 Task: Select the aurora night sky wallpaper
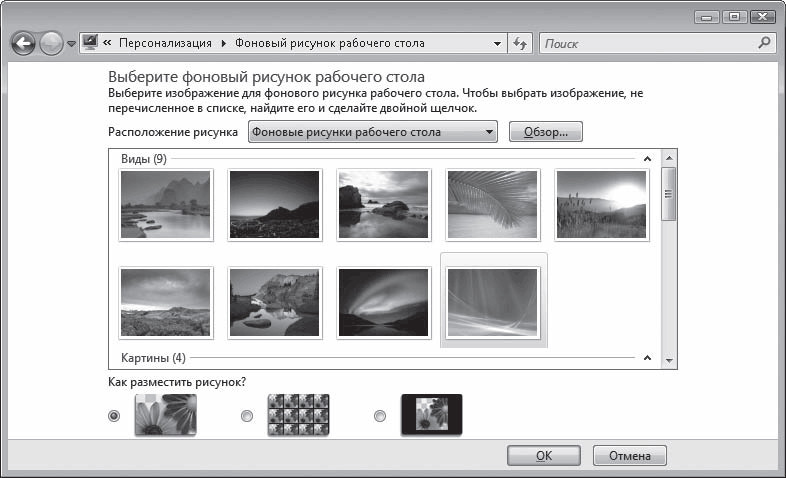coord(384,301)
